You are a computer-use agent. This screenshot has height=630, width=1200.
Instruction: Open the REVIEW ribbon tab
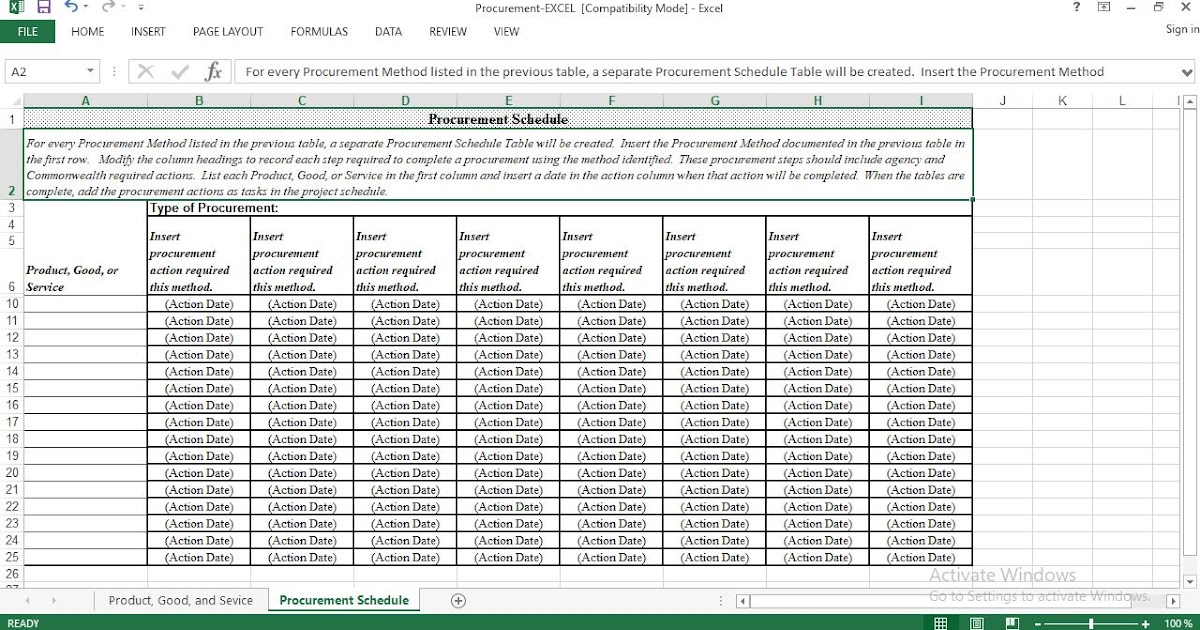tap(448, 32)
